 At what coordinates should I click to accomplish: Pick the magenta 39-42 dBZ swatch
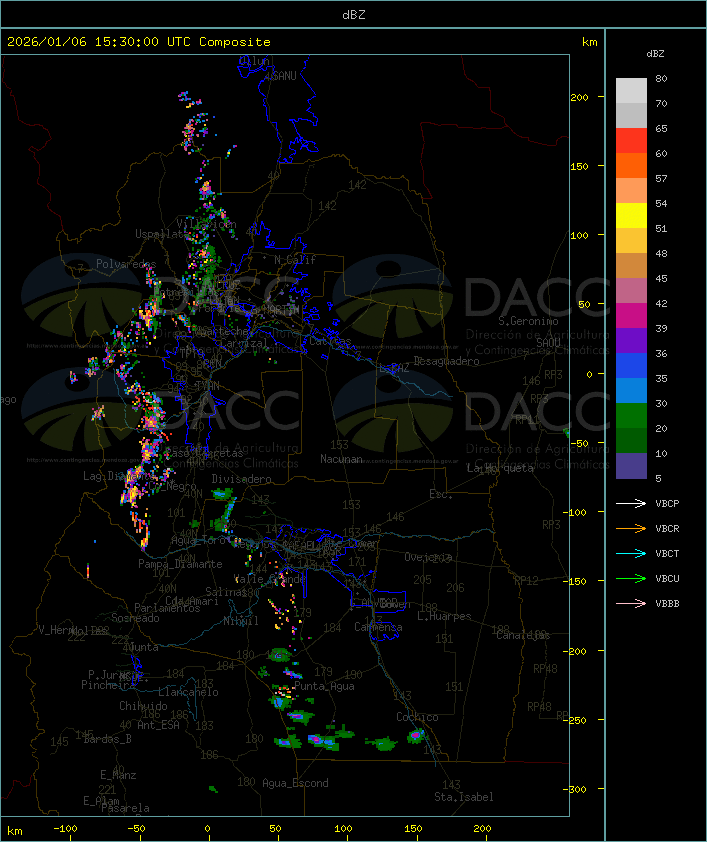pyautogui.click(x=631, y=316)
